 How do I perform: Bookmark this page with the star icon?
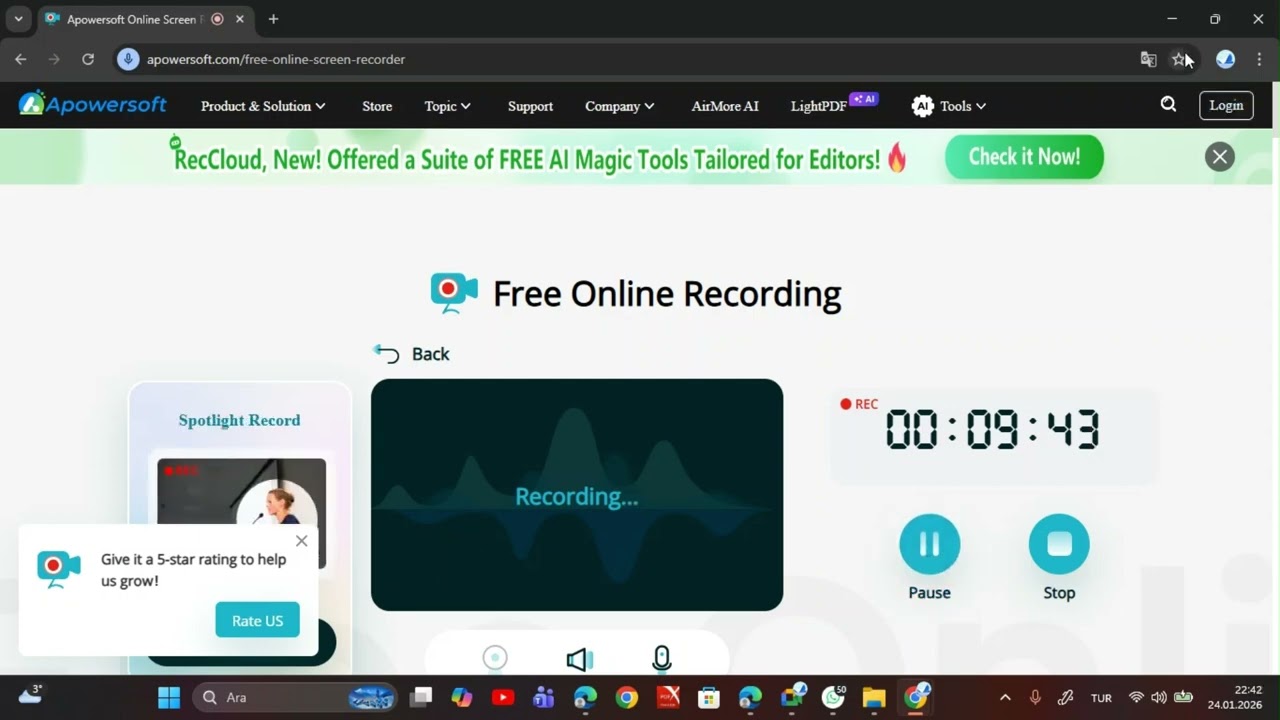click(1179, 59)
